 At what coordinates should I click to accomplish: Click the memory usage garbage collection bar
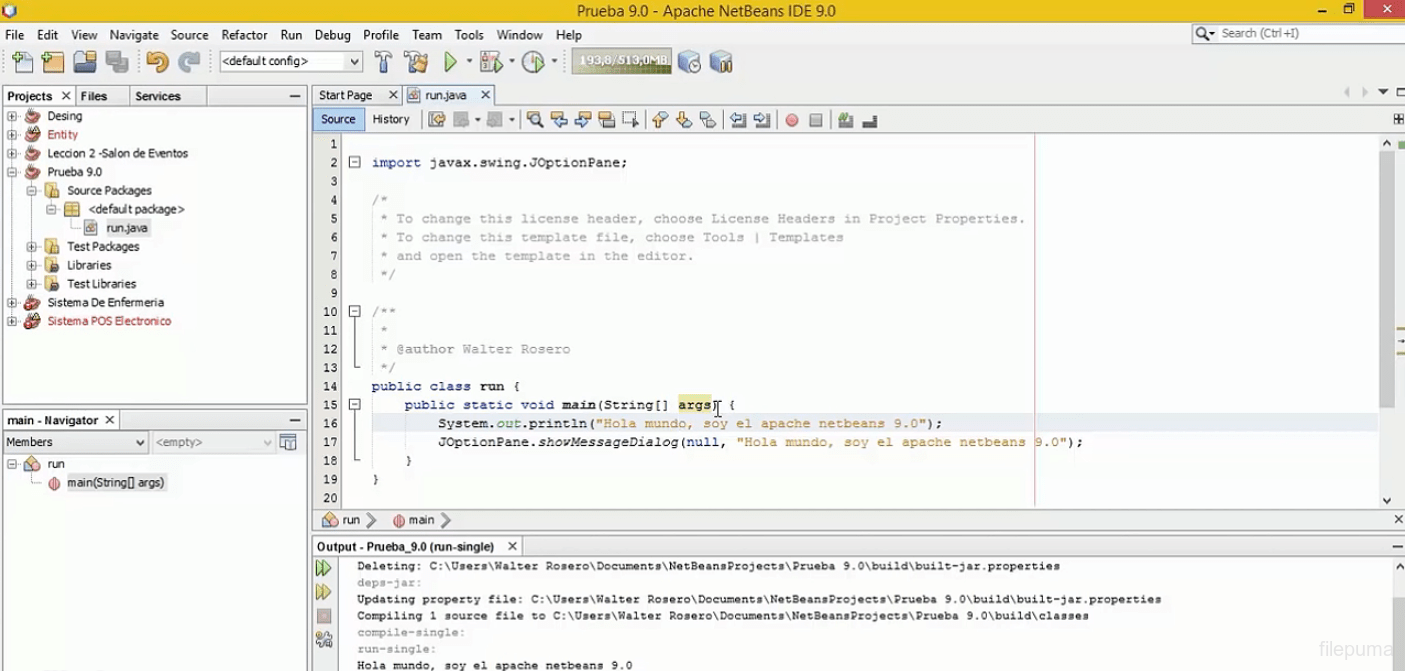pyautogui.click(x=621, y=61)
